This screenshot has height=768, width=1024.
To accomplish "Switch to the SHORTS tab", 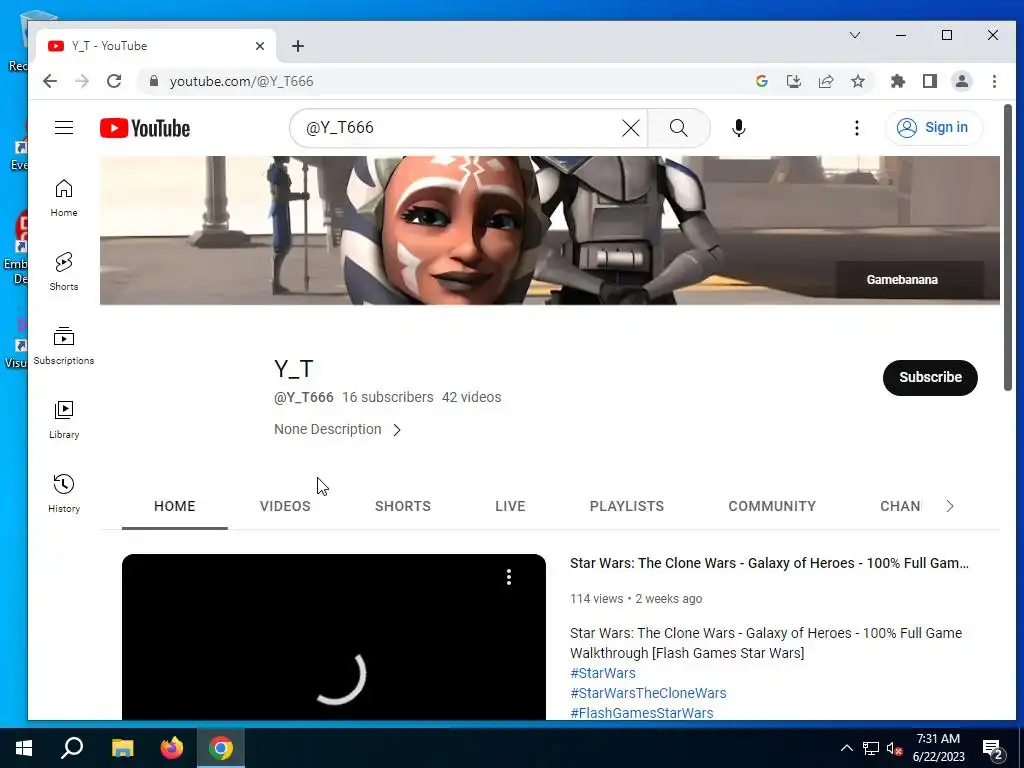I will (403, 506).
